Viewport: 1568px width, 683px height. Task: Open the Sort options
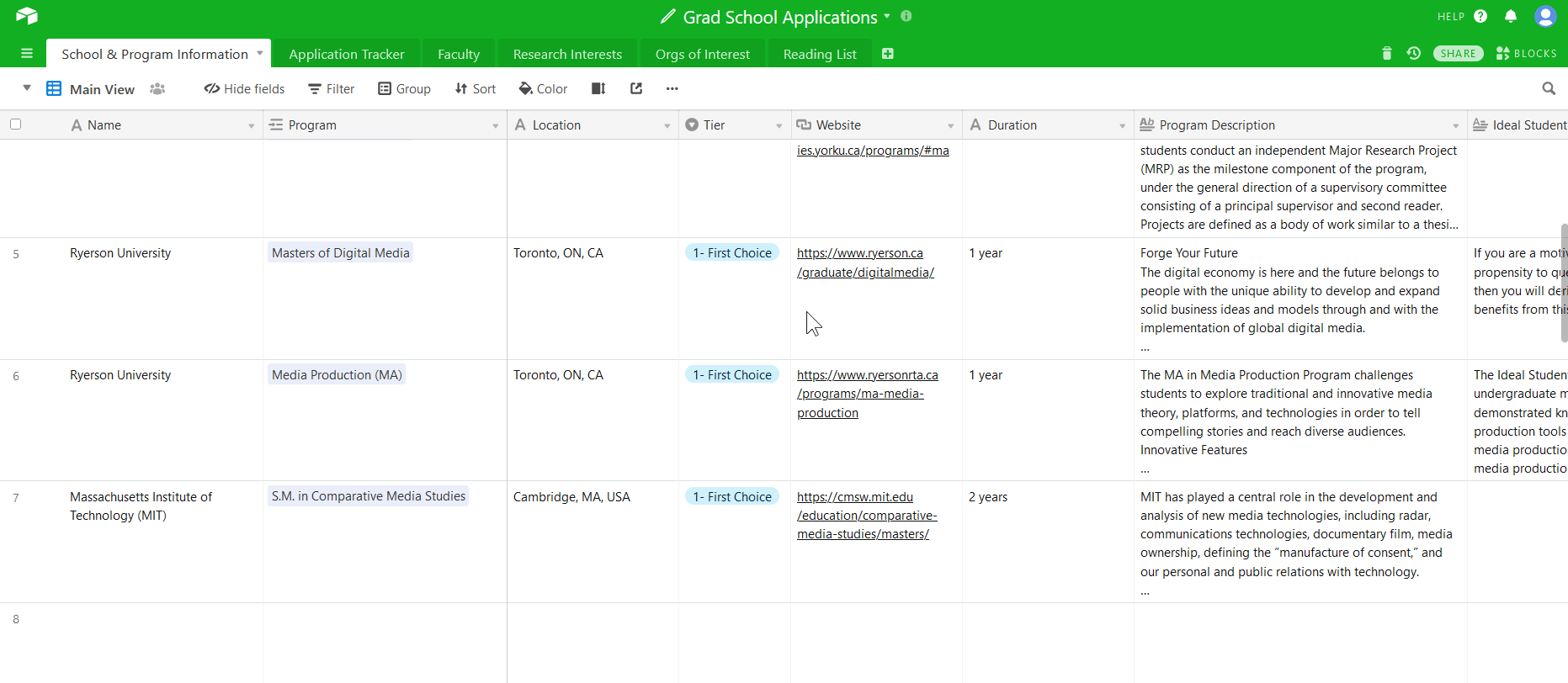pos(476,88)
